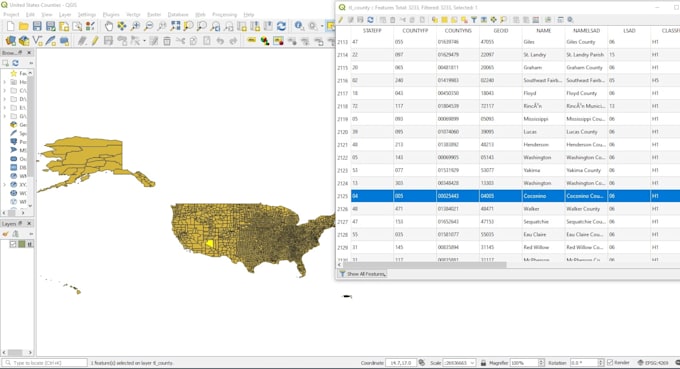The image size is (680, 369).
Task: Click the Yakima name cell
Action: pos(543,170)
